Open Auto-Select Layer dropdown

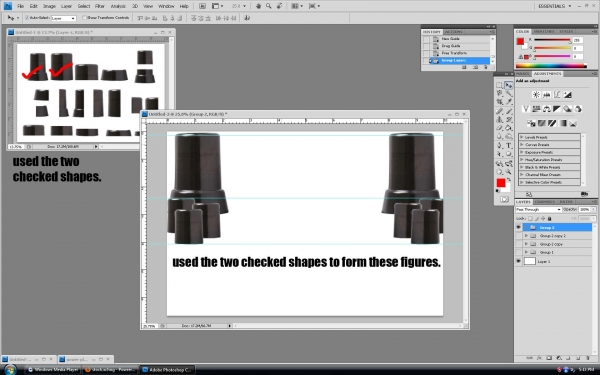tap(64, 18)
